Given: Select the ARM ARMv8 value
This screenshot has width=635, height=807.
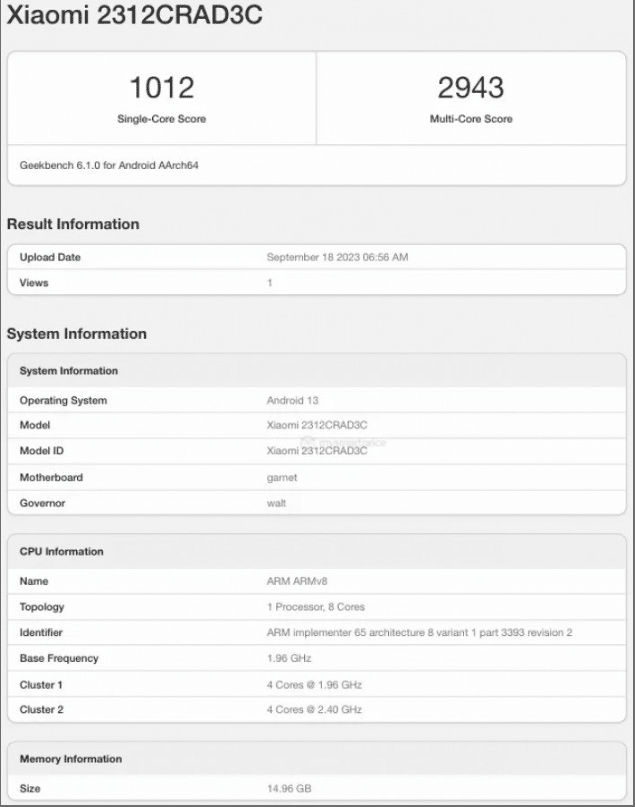Looking at the screenshot, I should (297, 582).
